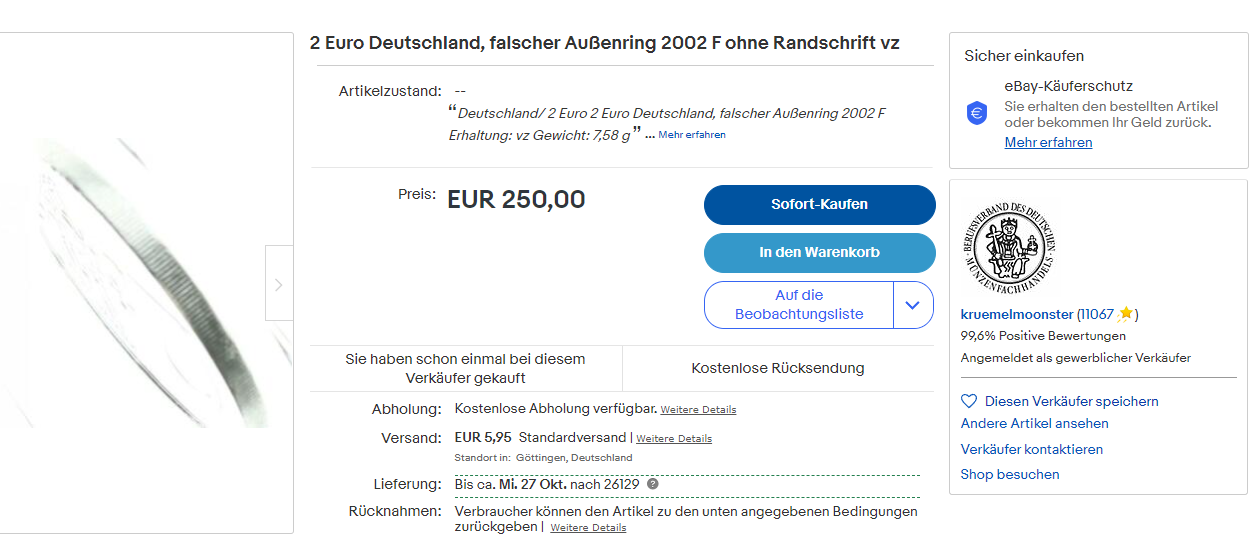Click the Sofort-Kaufen button
The height and width of the screenshot is (534, 1254).
[x=819, y=204]
